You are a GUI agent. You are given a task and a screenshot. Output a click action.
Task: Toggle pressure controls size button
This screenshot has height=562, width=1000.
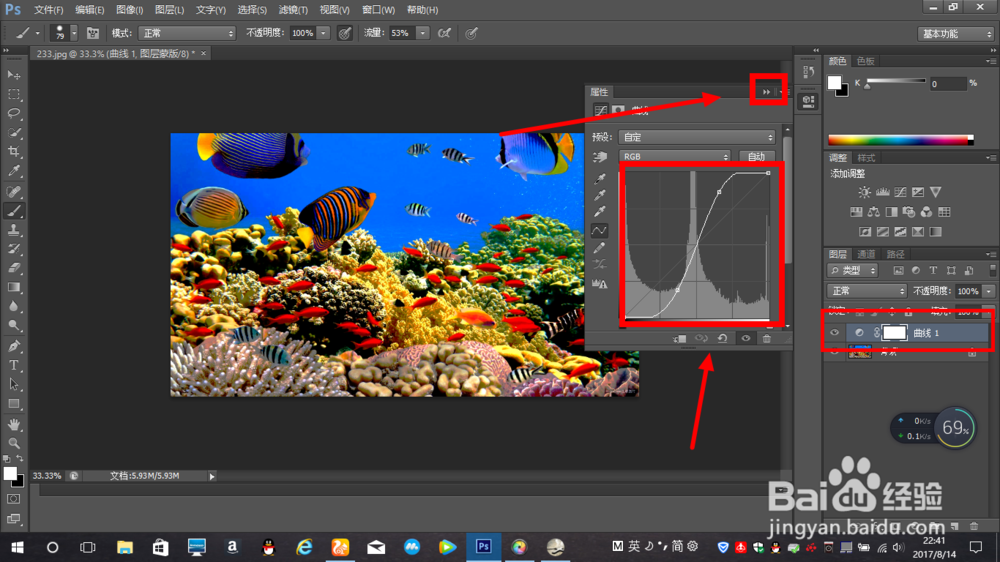(x=471, y=33)
